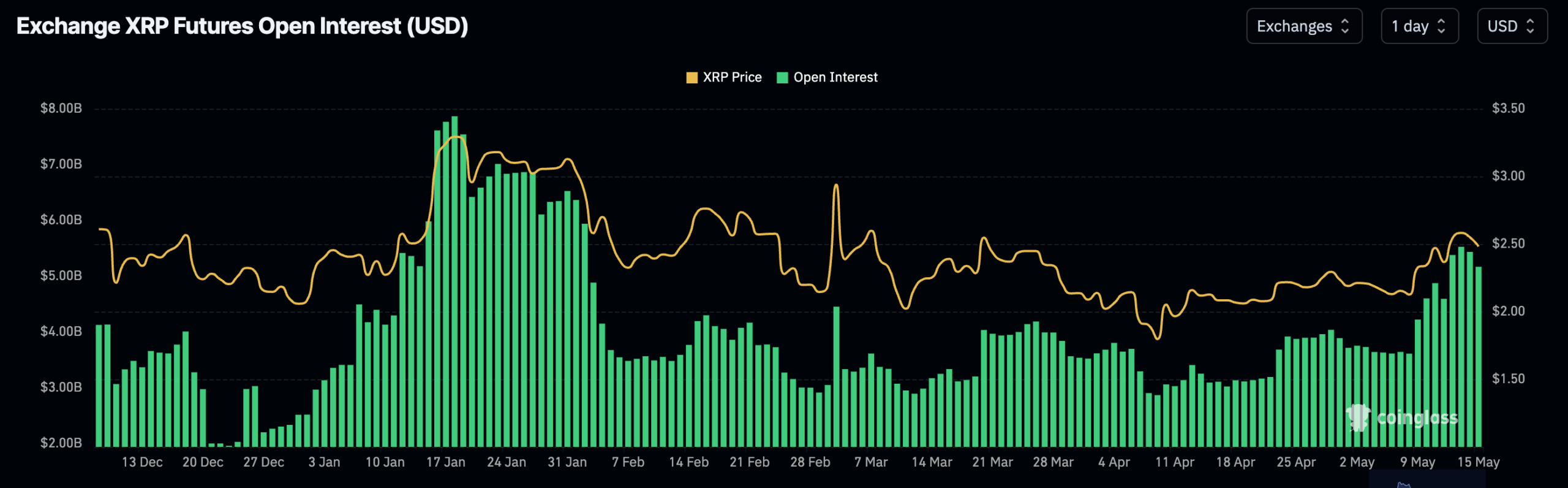Open the Exchanges dropdown
This screenshot has height=488, width=1568.
tap(1304, 26)
